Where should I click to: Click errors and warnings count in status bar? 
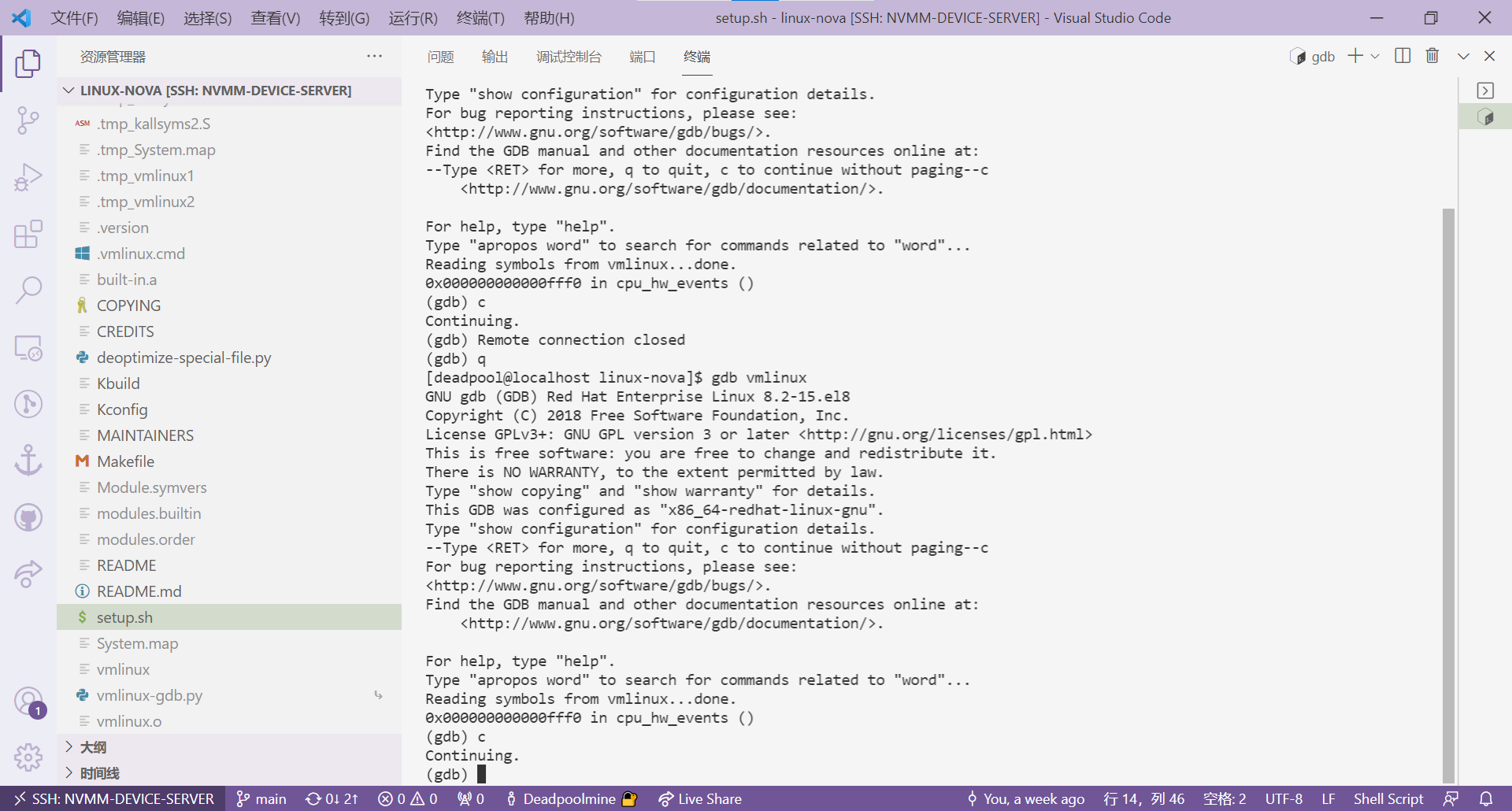(408, 798)
